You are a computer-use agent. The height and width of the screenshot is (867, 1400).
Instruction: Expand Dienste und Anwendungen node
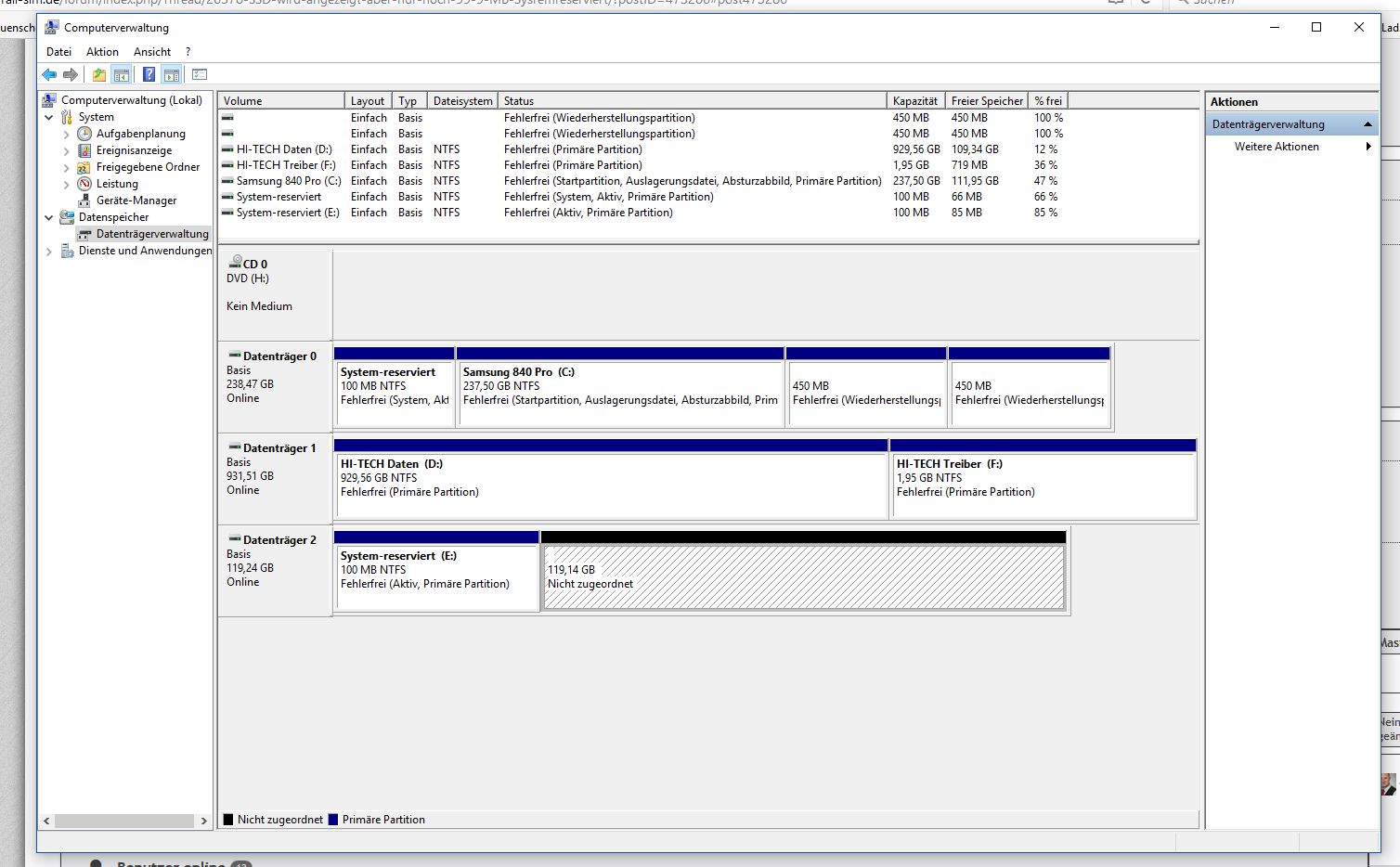click(x=49, y=251)
